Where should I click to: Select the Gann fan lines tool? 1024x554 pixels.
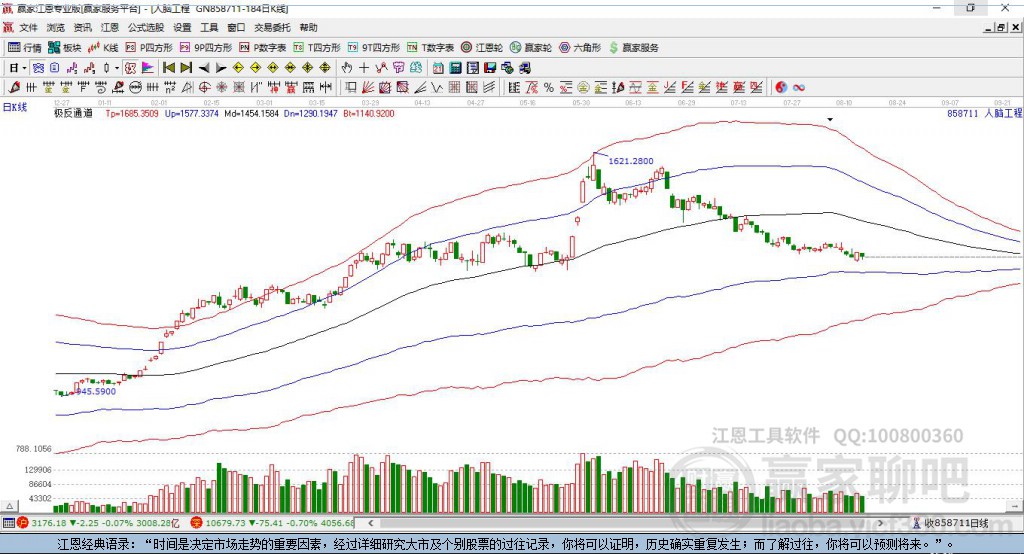[x=368, y=87]
